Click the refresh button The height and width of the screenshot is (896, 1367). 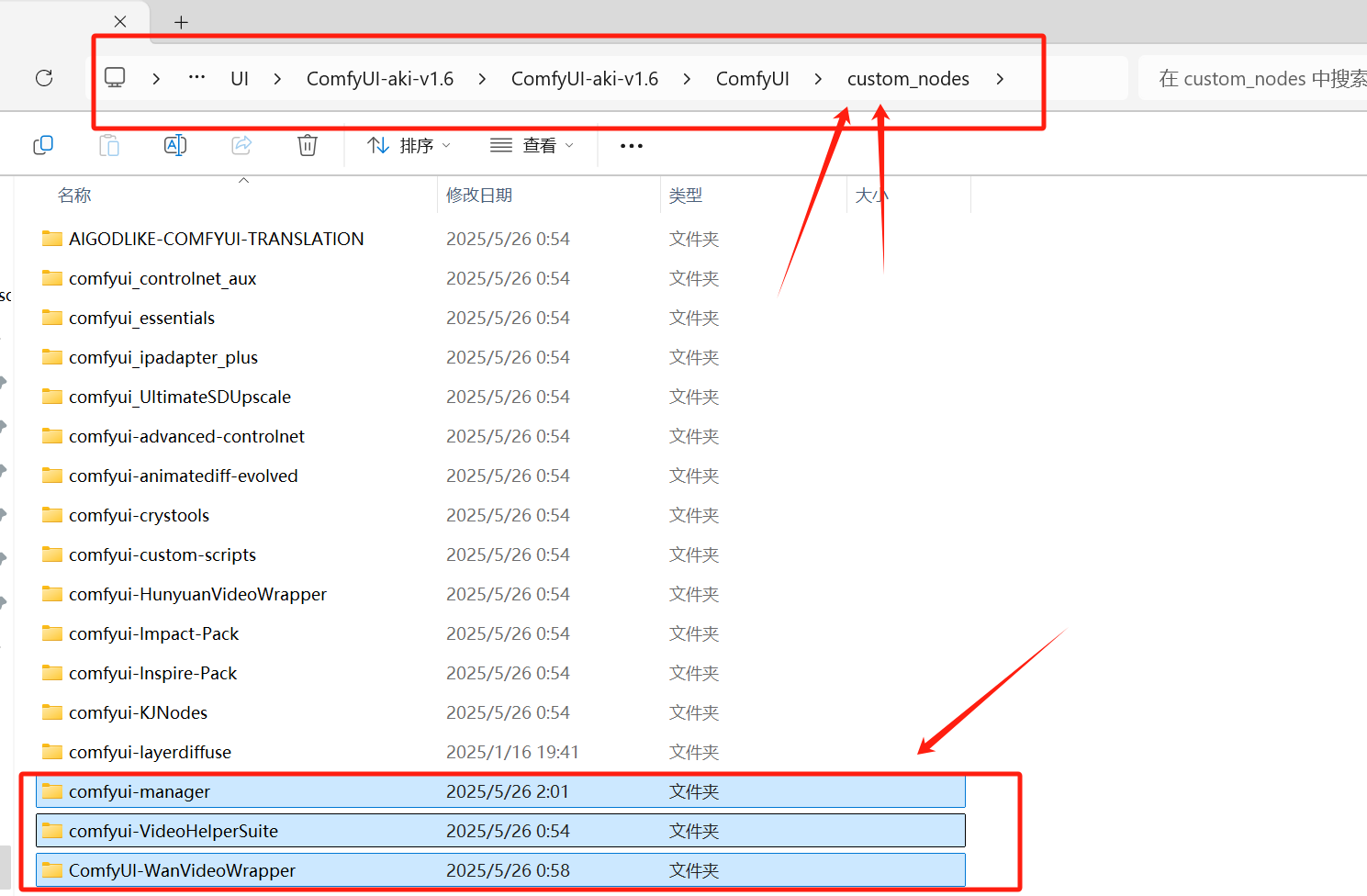pos(44,78)
